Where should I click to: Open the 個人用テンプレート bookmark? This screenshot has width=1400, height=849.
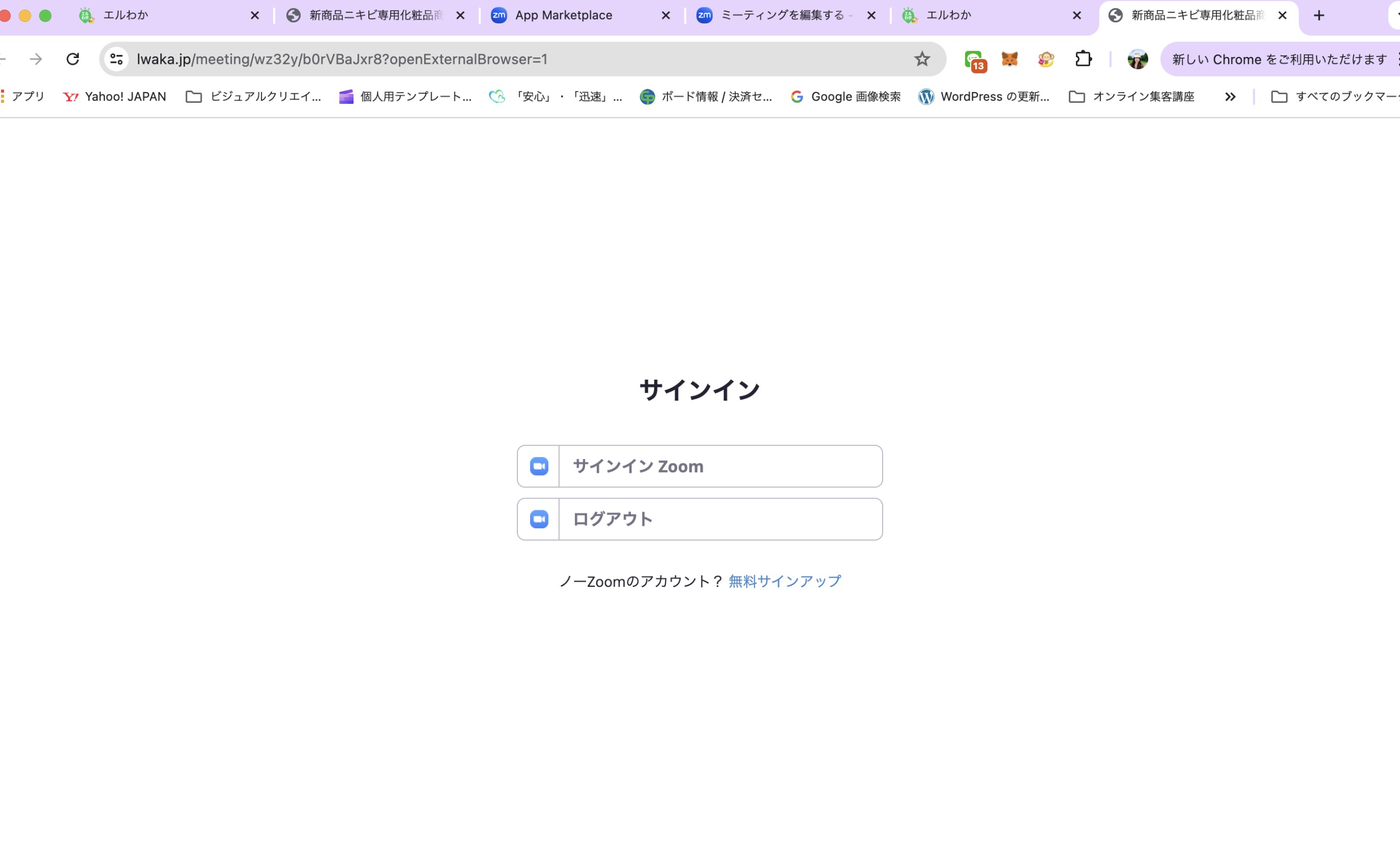click(405, 97)
